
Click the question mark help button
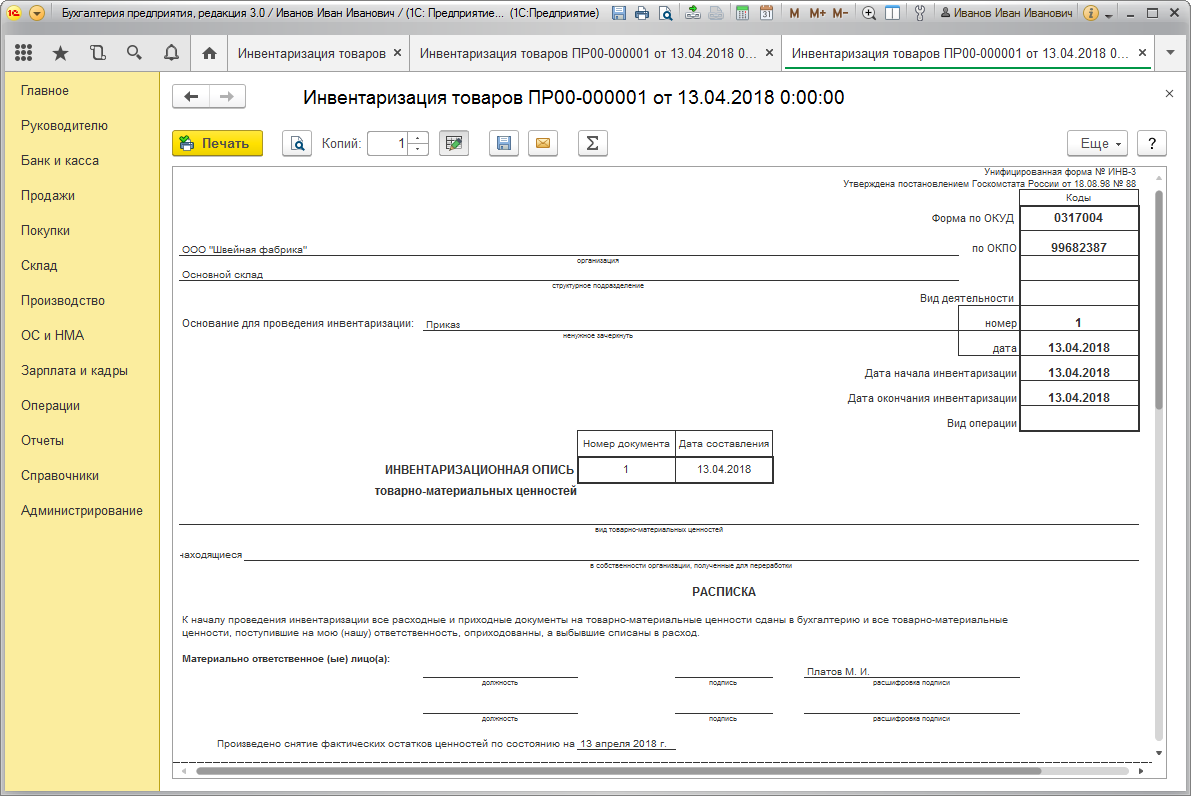tap(1152, 144)
